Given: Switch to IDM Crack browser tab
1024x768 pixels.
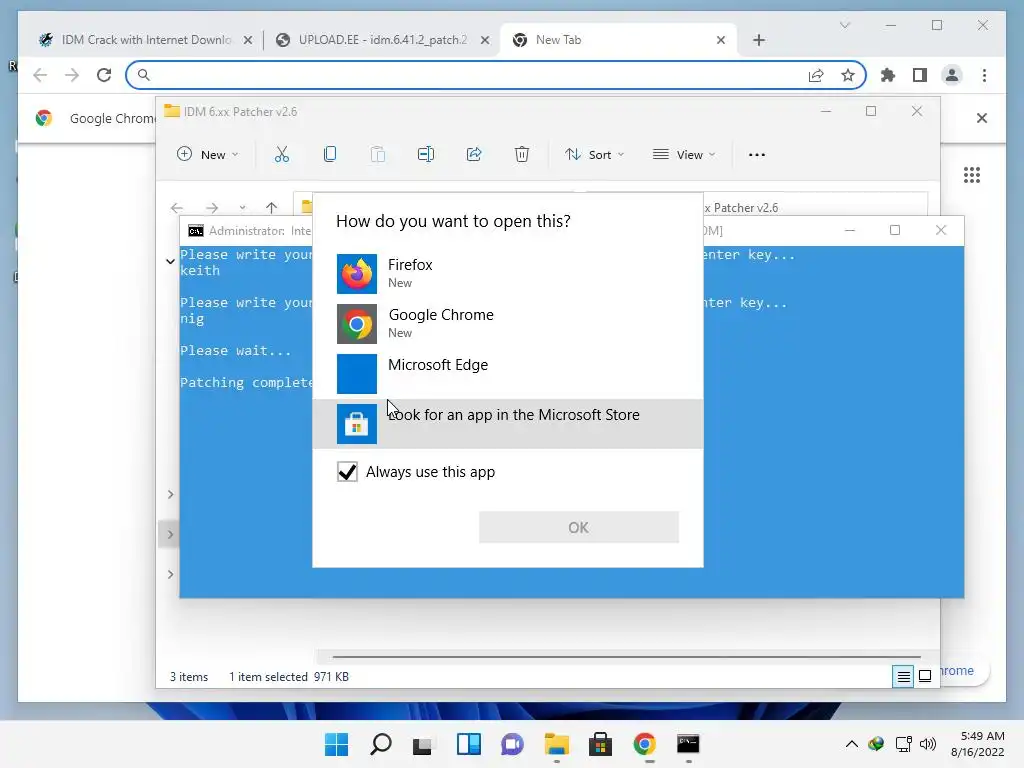Looking at the screenshot, I should [145, 40].
